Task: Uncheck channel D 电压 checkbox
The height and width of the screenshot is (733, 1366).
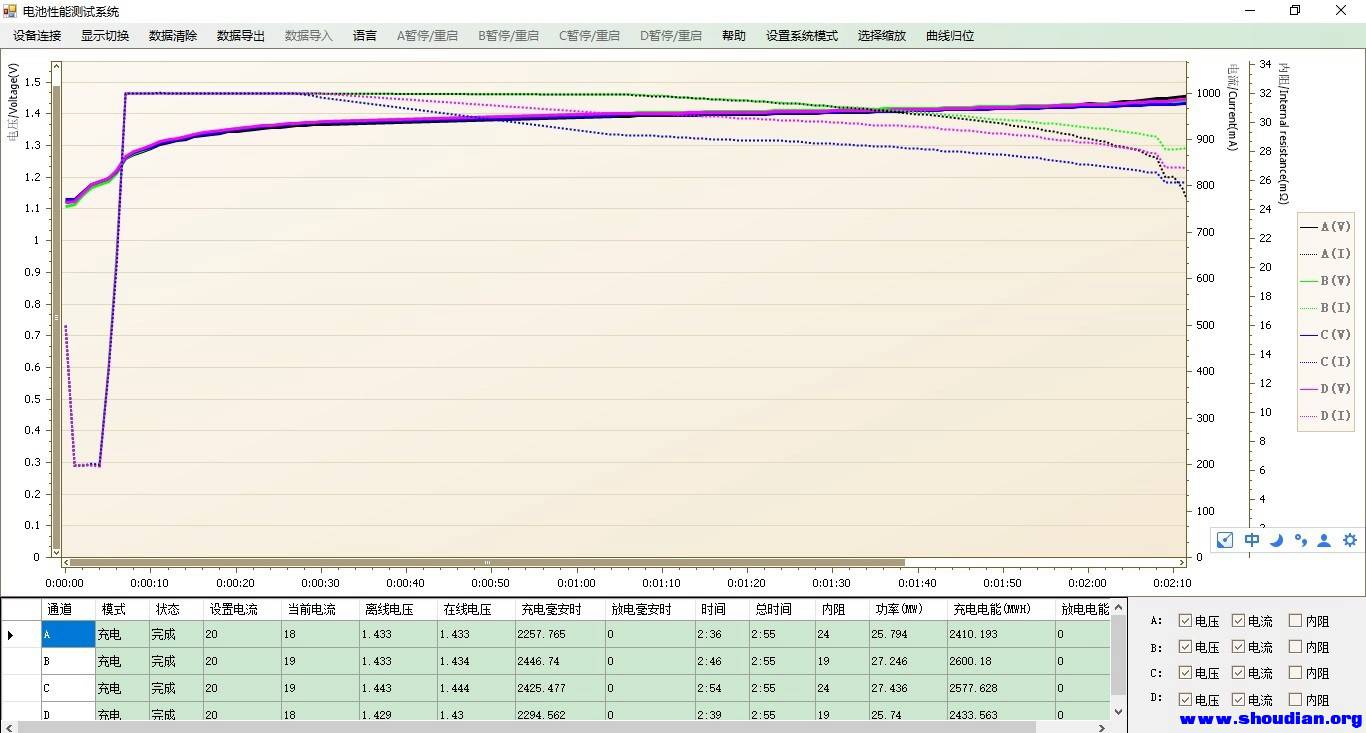Action: click(x=1185, y=700)
